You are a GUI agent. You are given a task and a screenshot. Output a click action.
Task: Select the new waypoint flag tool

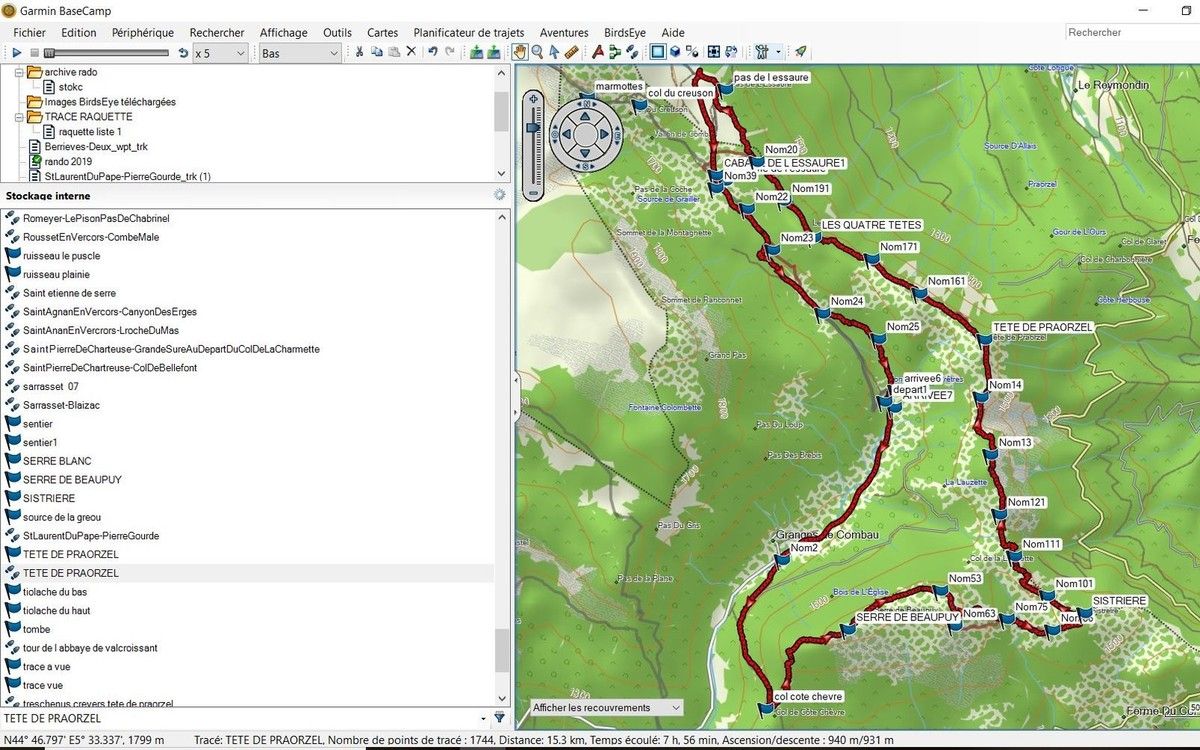click(x=598, y=52)
